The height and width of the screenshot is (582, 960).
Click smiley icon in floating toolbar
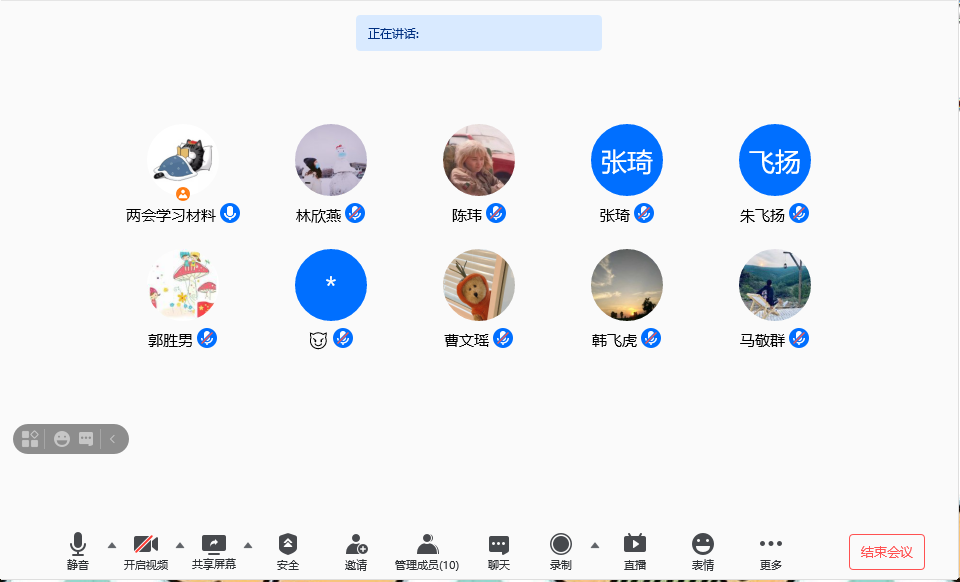click(62, 439)
